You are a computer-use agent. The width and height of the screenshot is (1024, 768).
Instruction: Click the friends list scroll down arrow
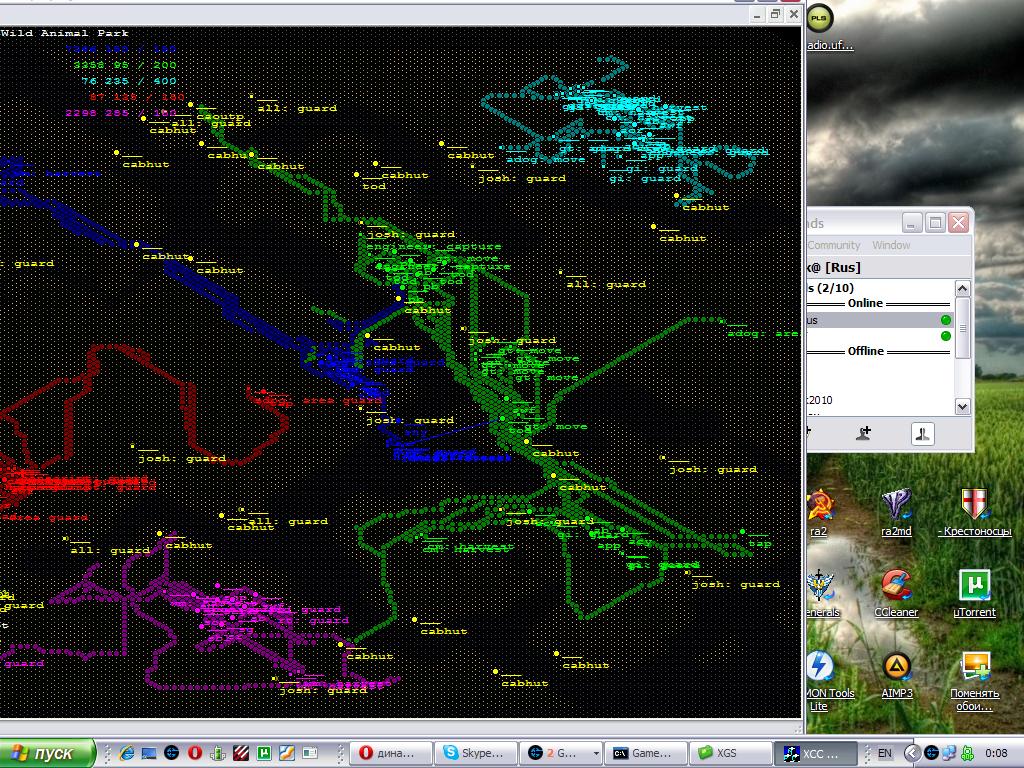pos(962,406)
